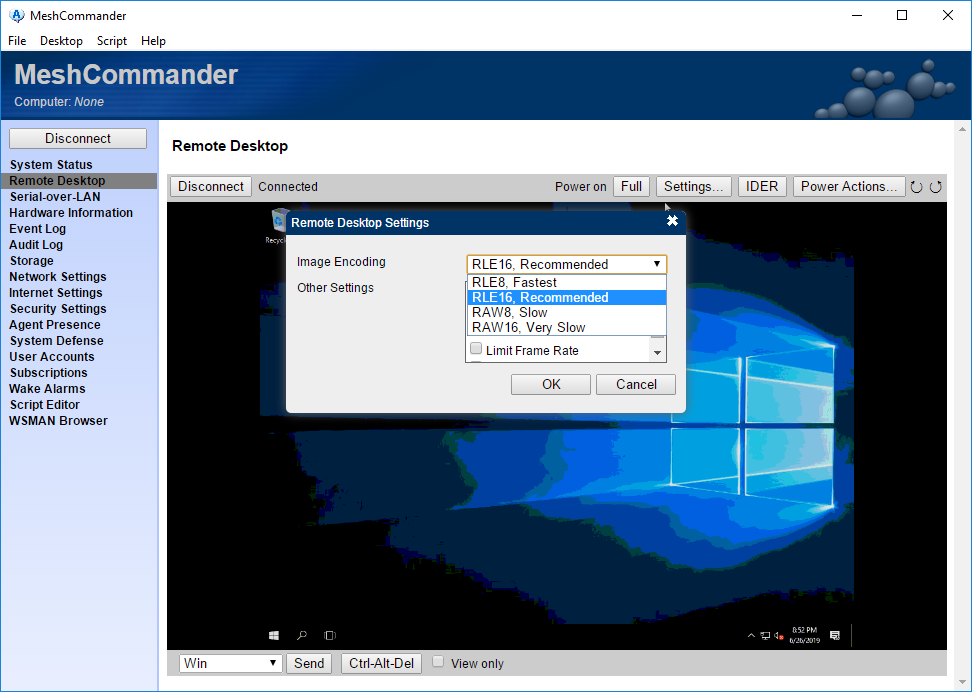Open Script Editor page
This screenshot has height=692, width=972.
coord(45,405)
